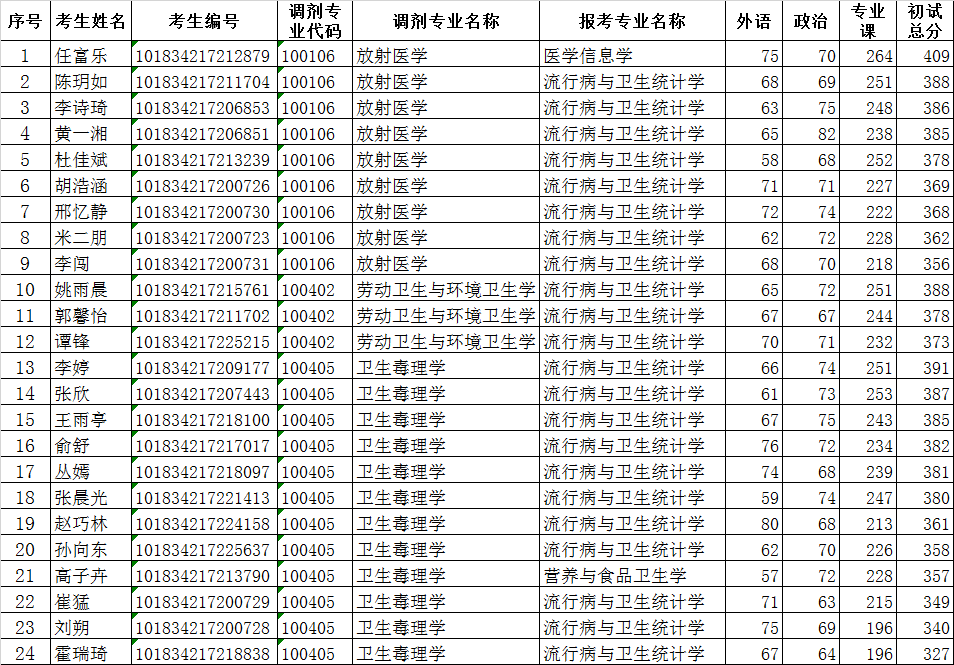Click the 考生姓名 column header
The width and height of the screenshot is (954, 665).
(90, 21)
